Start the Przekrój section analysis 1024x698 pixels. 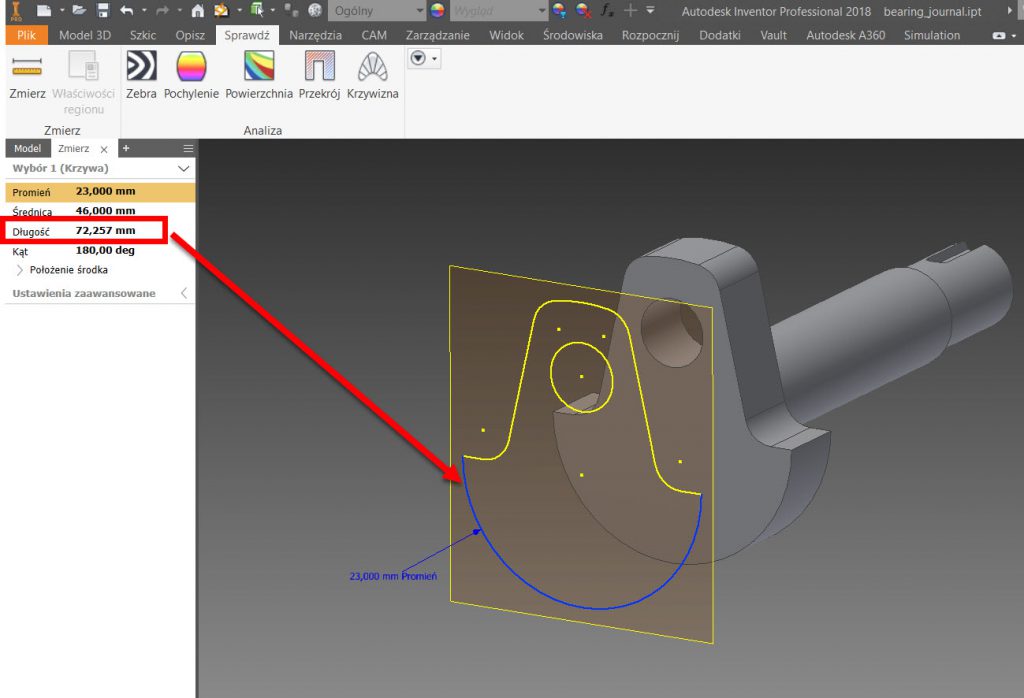click(320, 76)
